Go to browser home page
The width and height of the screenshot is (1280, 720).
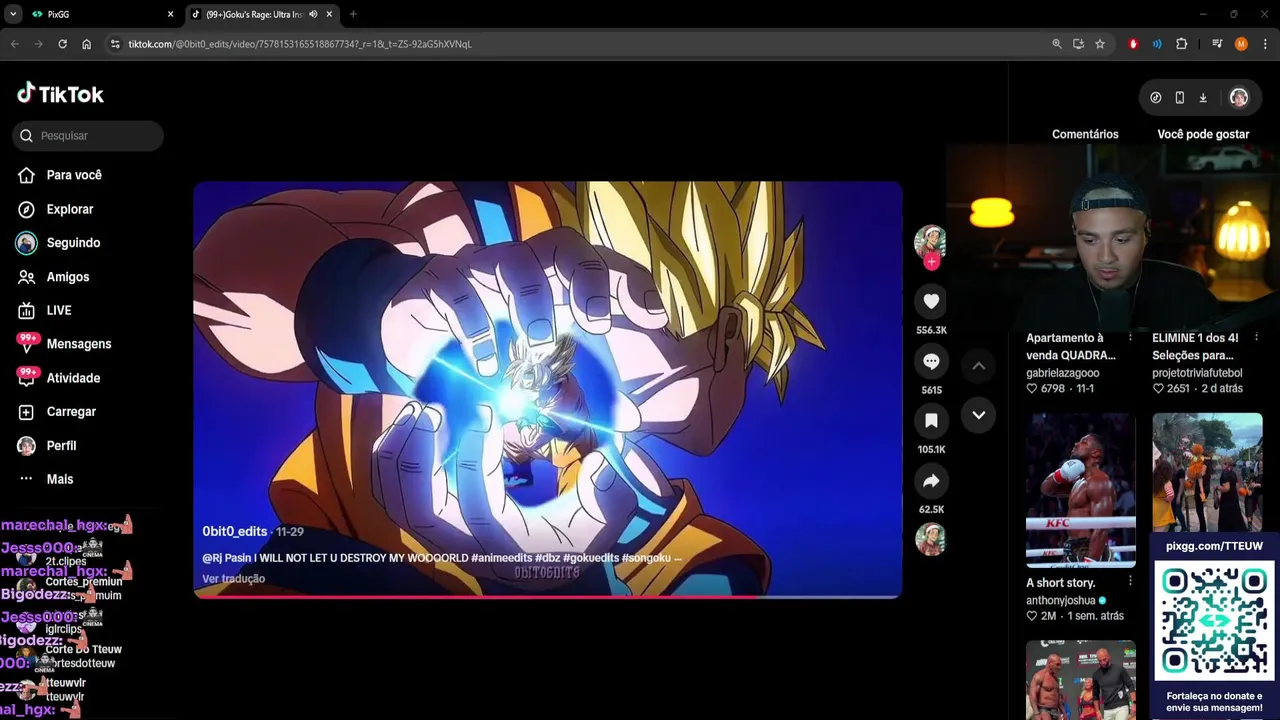(86, 44)
